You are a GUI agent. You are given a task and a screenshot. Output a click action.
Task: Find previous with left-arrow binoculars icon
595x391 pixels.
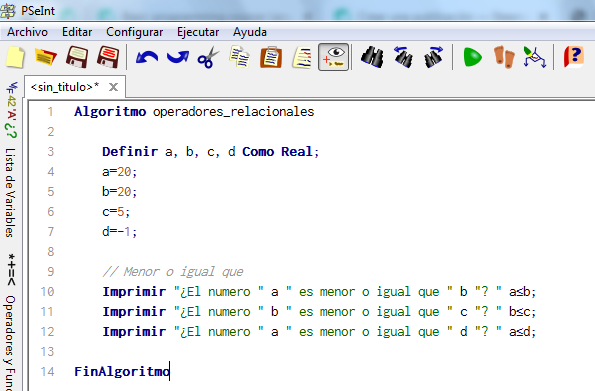pyautogui.click(x=403, y=57)
